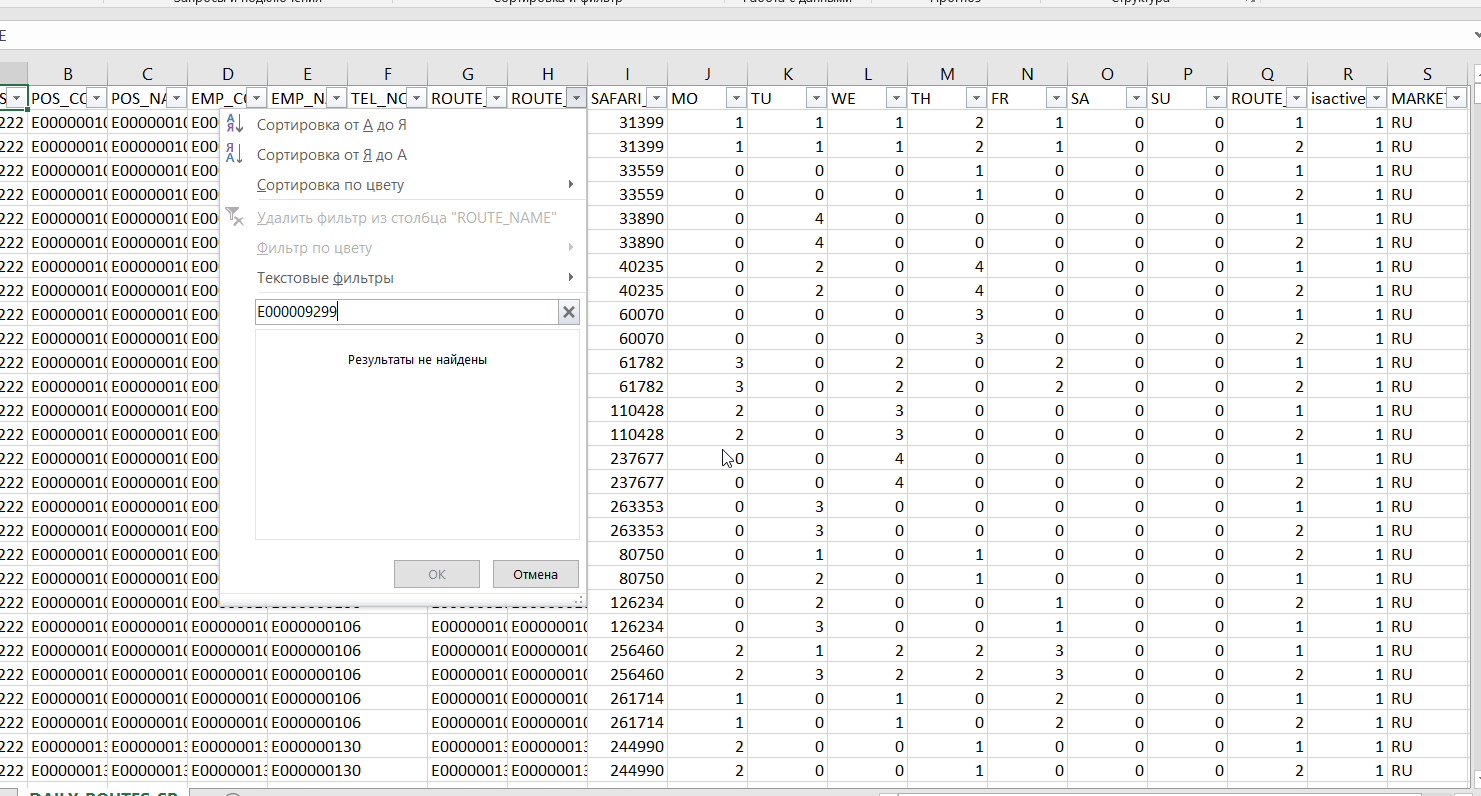The image size is (1481, 796).
Task: Select column header S
Action: [x=1427, y=74]
